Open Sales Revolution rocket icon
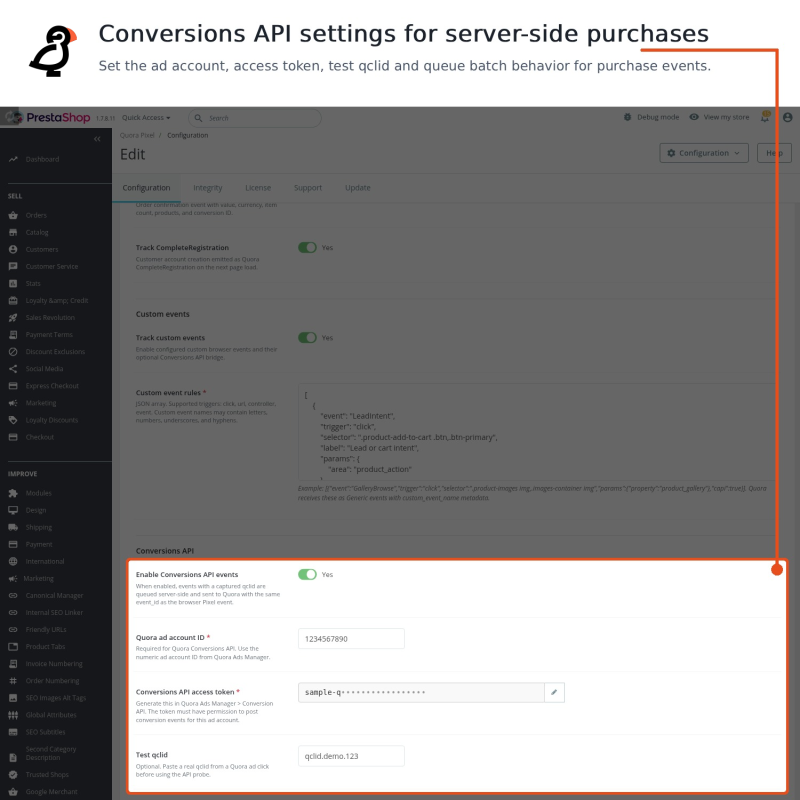This screenshot has height=800, width=800. click(x=13, y=317)
